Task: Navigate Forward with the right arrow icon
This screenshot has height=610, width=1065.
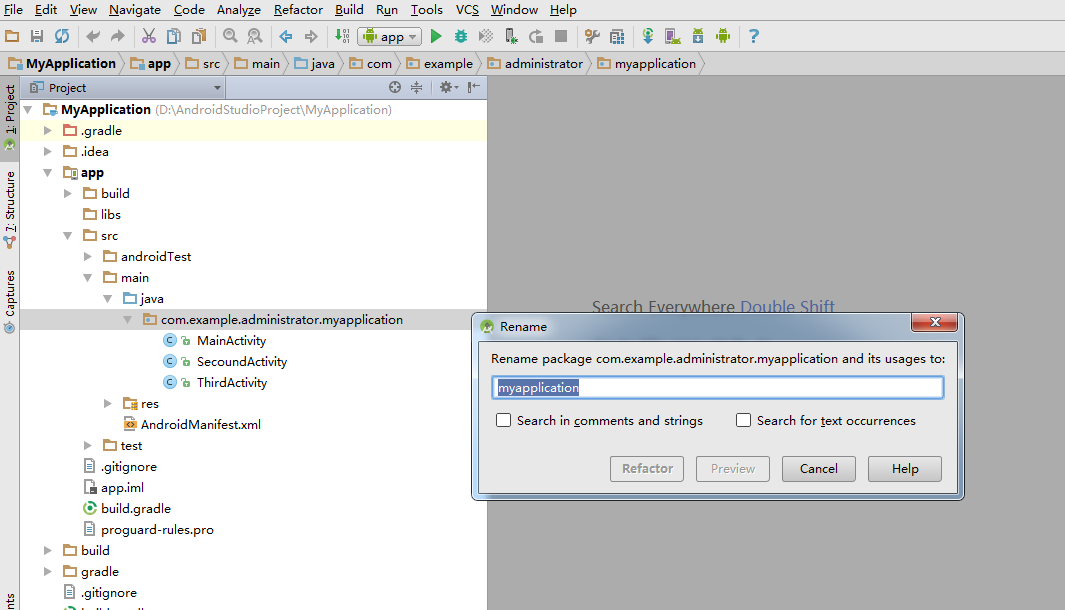Action: [x=310, y=36]
